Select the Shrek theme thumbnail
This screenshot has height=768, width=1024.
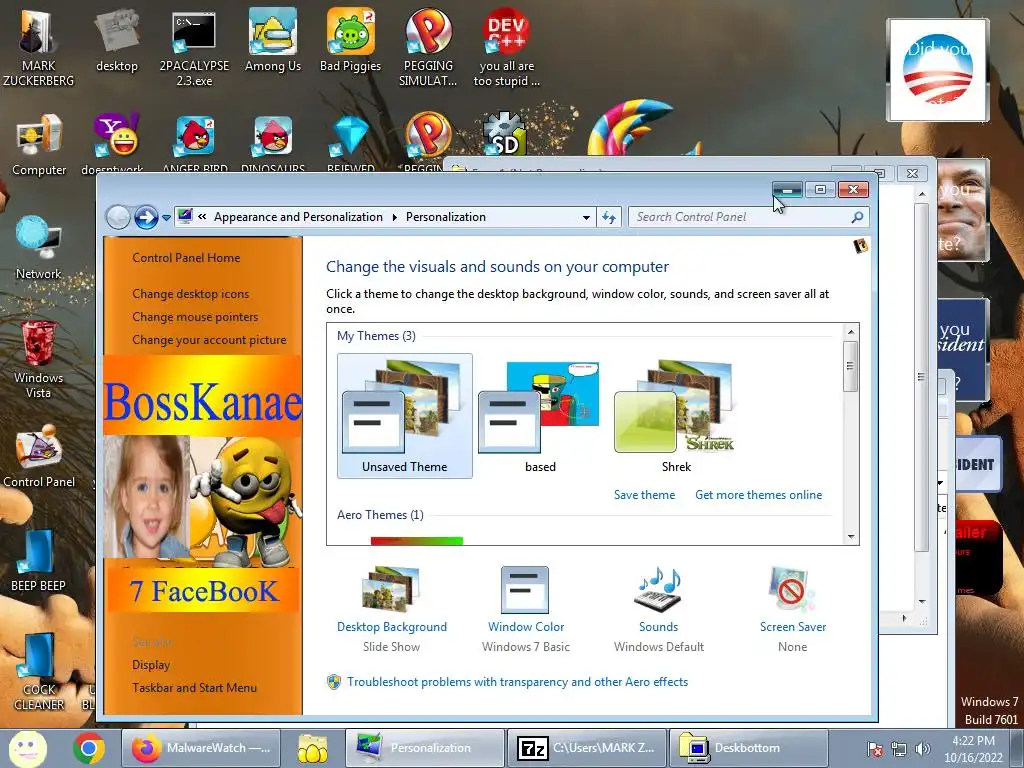(x=676, y=416)
